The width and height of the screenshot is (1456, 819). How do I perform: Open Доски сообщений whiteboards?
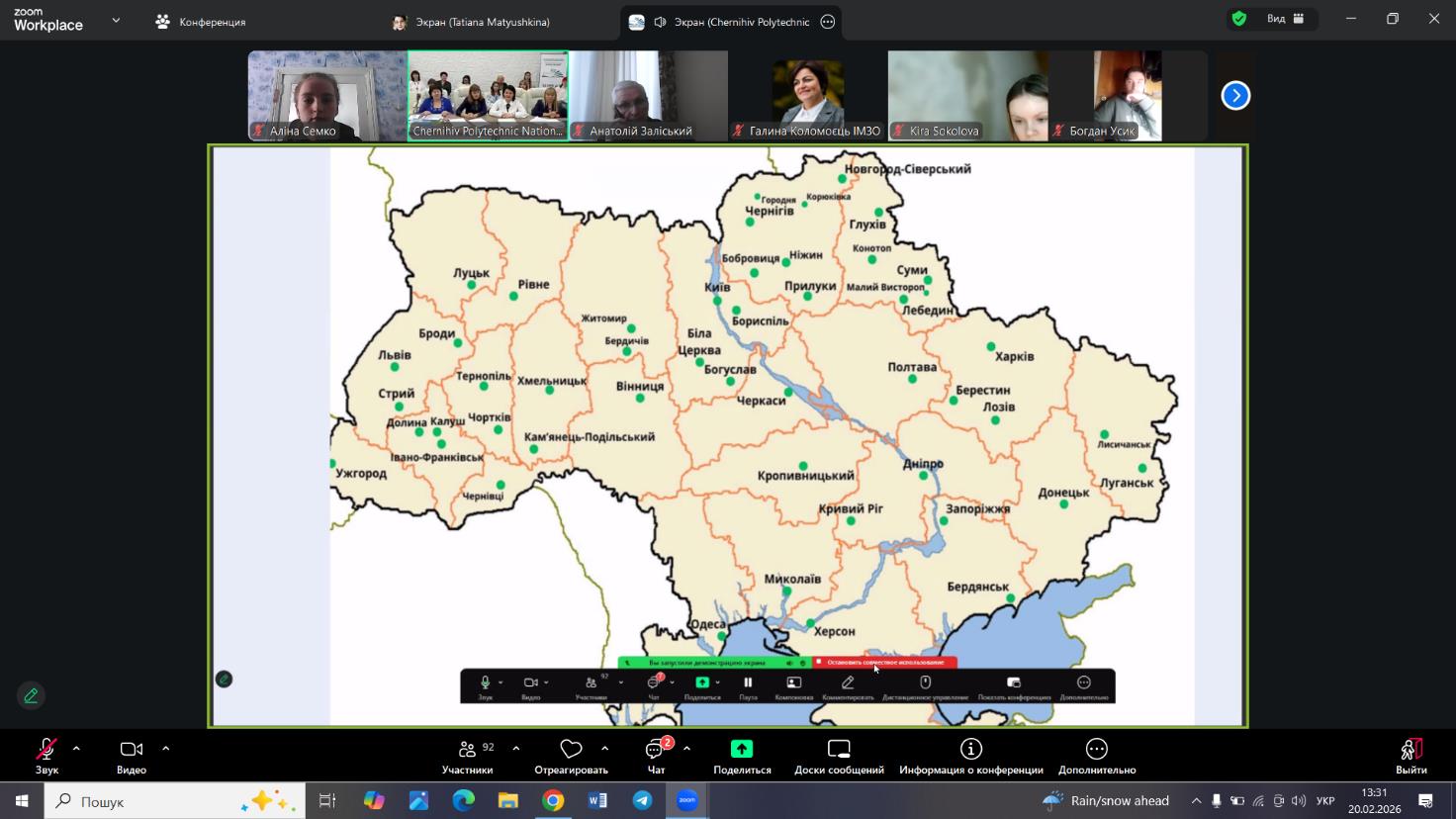click(x=839, y=756)
